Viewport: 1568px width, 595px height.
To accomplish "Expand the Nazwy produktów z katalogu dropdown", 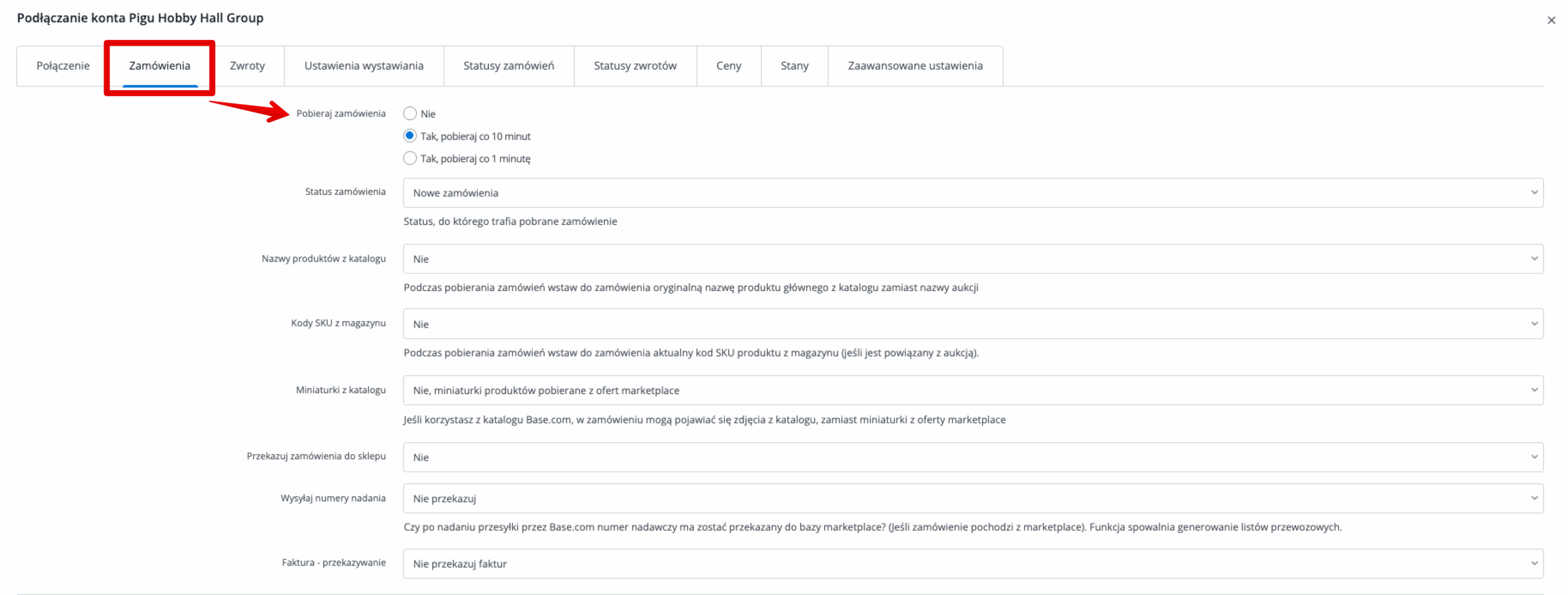I will (x=972, y=259).
